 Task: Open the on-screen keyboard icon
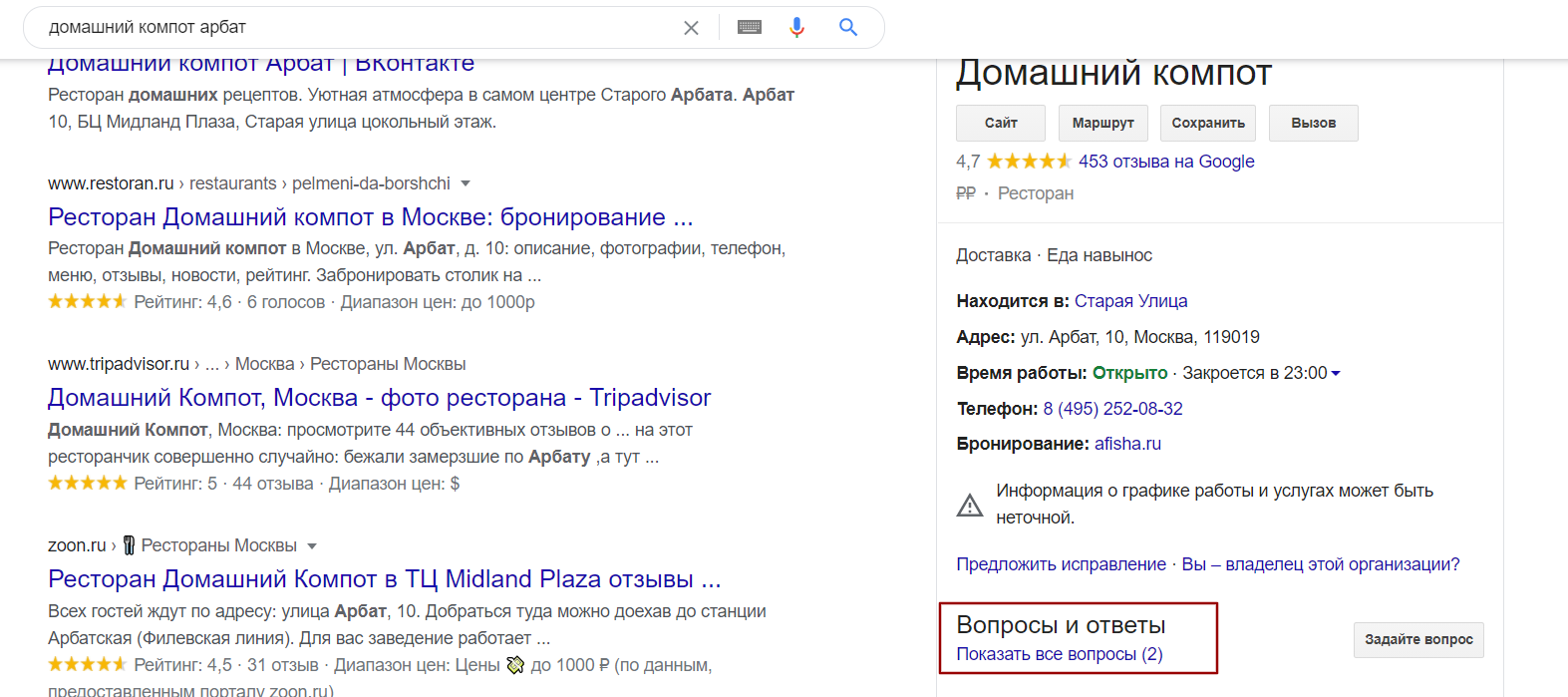click(x=750, y=28)
